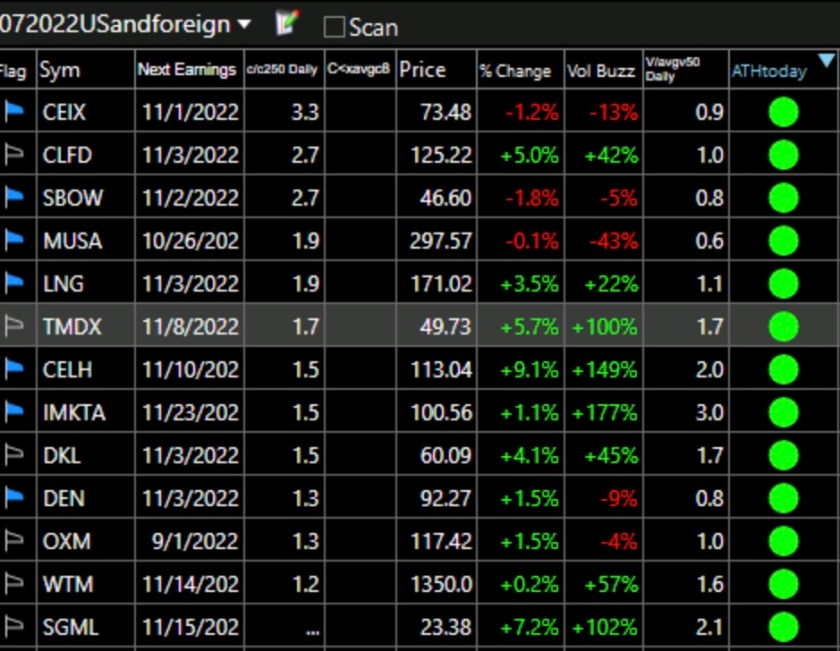Screen dimensions: 840x651
Task: Select the IMKTA symbol
Action: (74, 412)
